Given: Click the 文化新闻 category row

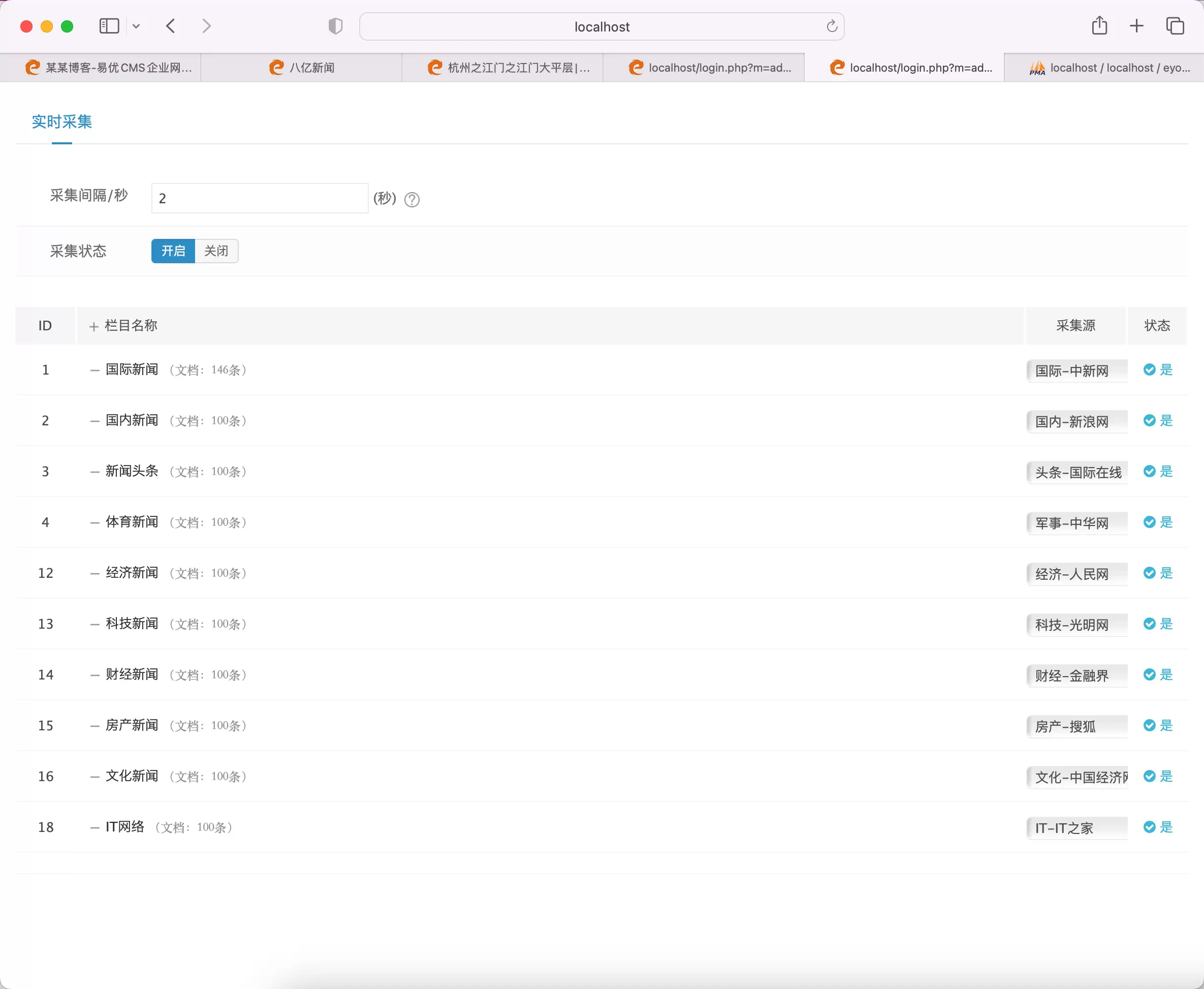Looking at the screenshot, I should [x=603, y=776].
